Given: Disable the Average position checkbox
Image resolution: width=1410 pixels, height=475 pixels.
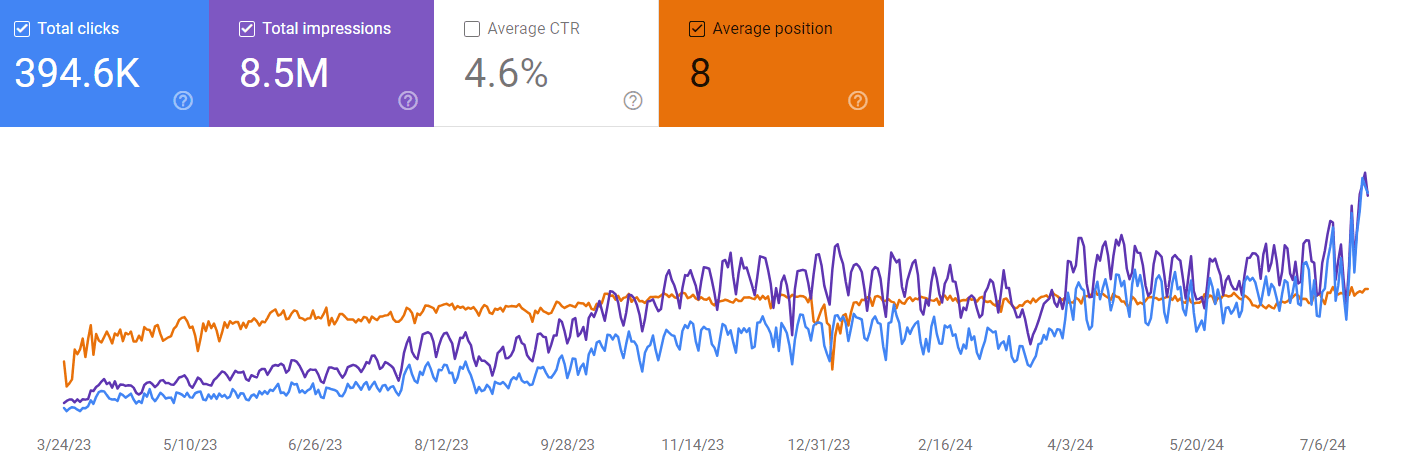Looking at the screenshot, I should pyautogui.click(x=697, y=29).
